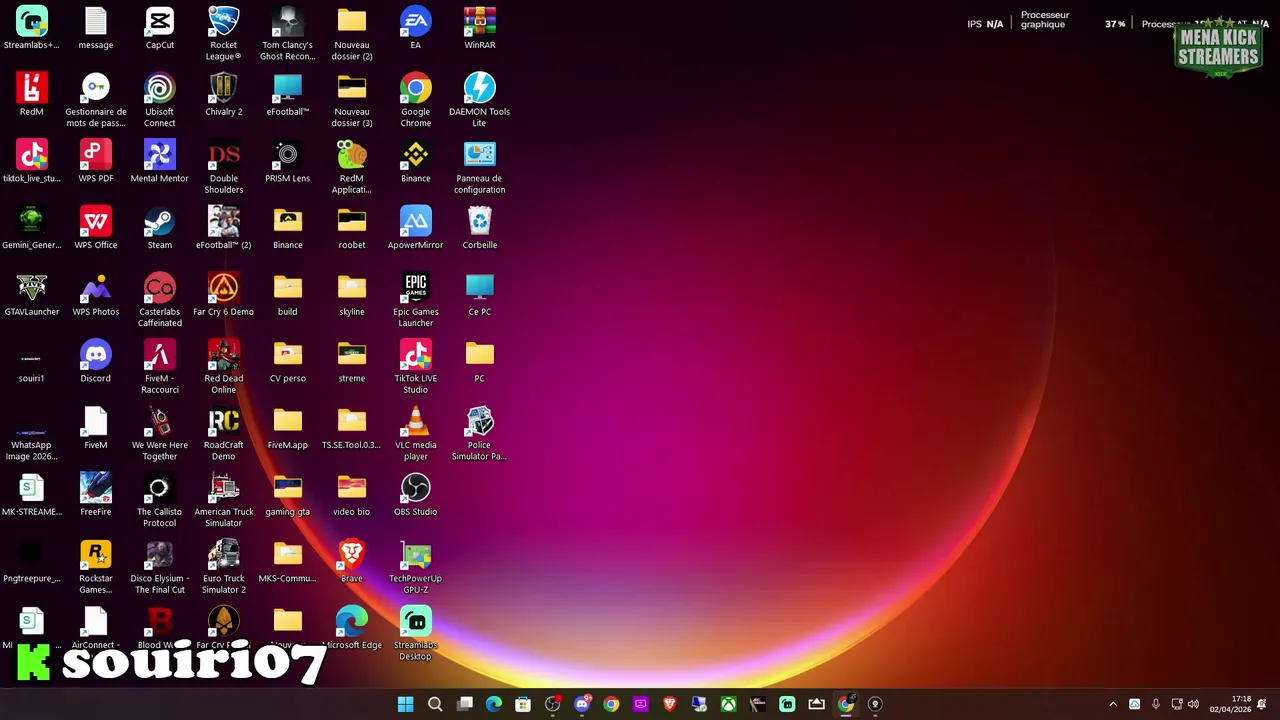Open the EA app shortcut
The image size is (1280, 720).
[x=416, y=28]
